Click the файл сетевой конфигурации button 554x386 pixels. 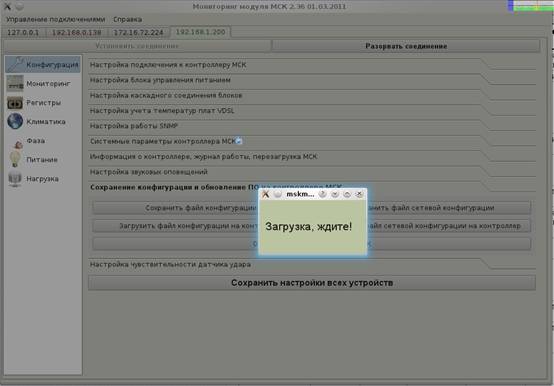tap(449, 208)
